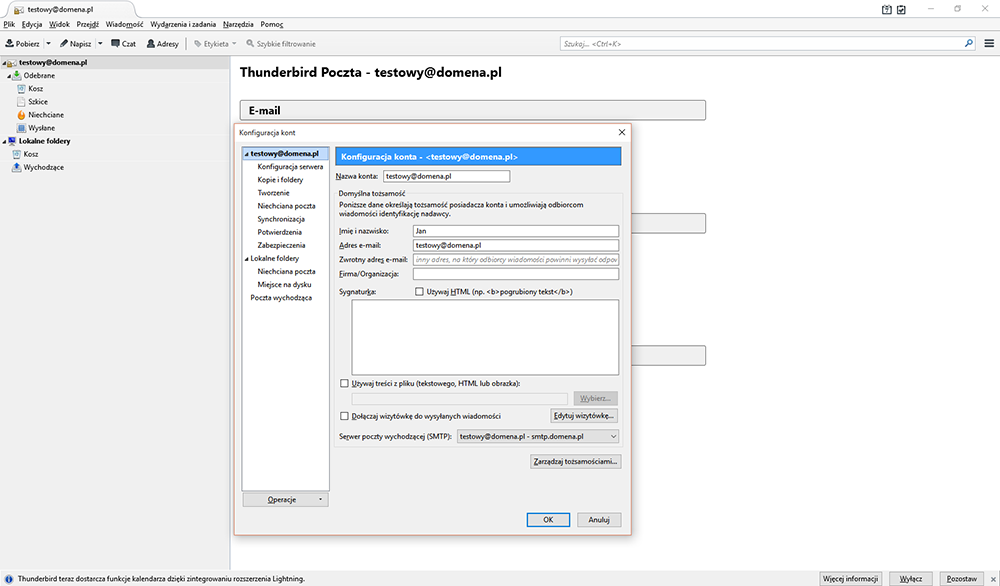Click the Firma/Organizacja field
The width and height of the screenshot is (1000, 586).
(516, 274)
